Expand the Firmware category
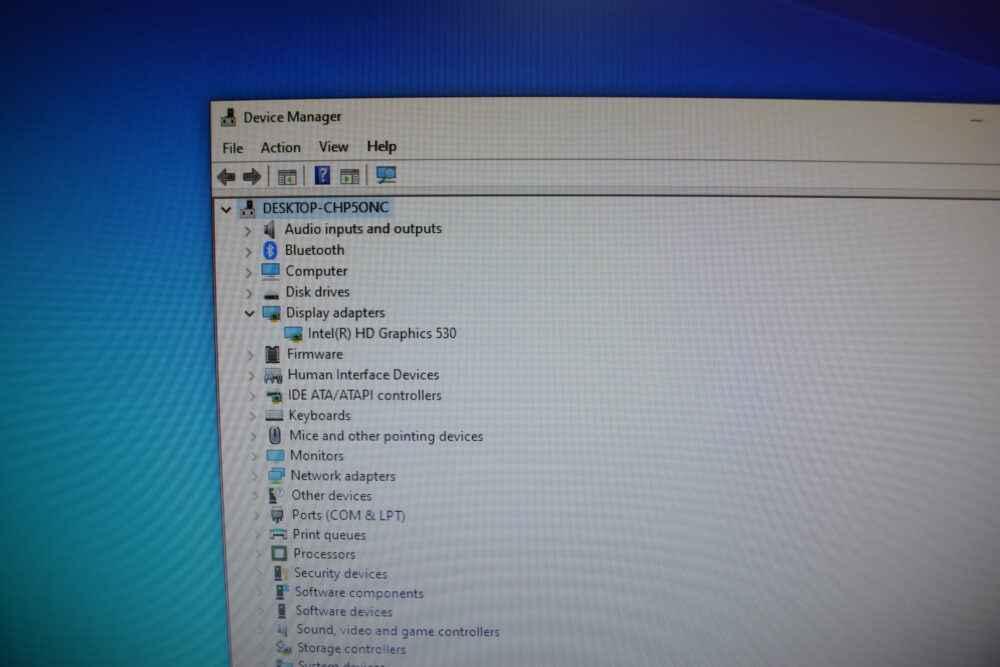 pos(251,355)
